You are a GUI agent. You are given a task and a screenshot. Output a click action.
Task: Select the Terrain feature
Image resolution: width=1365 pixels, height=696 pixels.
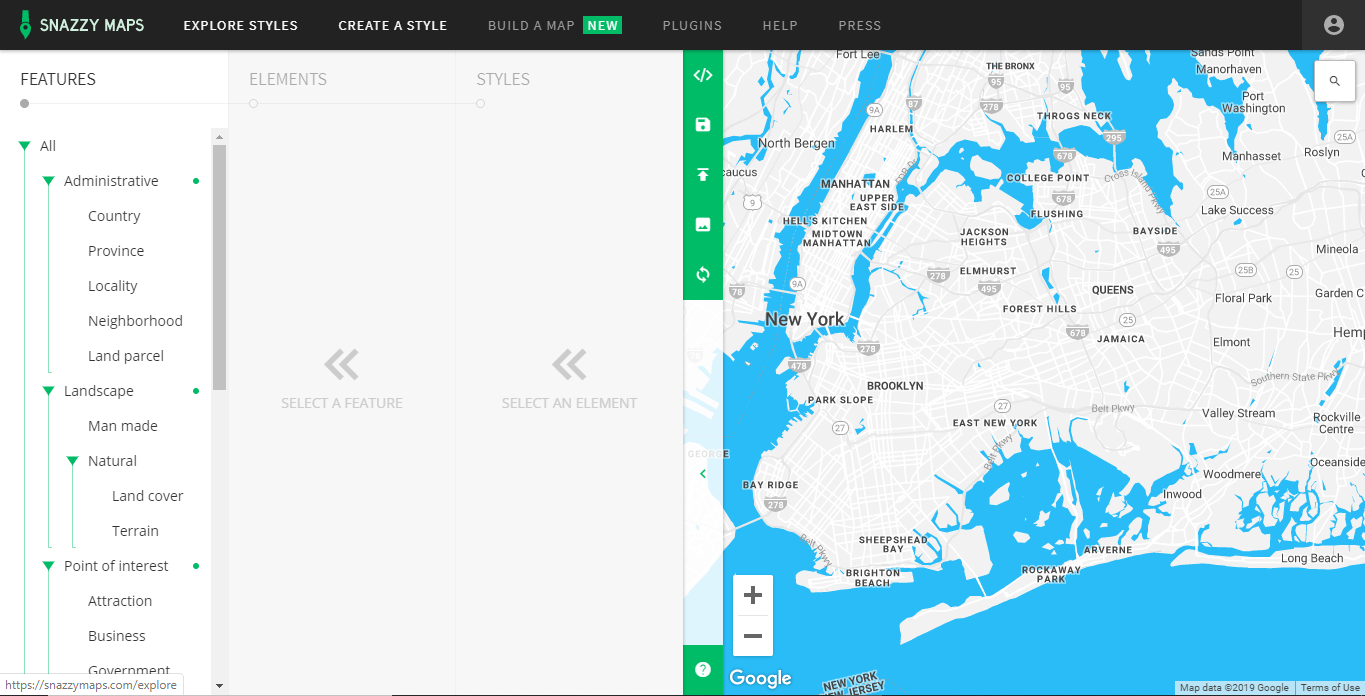135,531
